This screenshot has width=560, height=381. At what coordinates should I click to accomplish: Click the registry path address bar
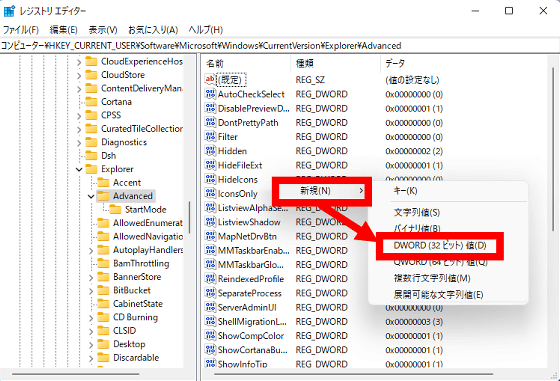(280, 46)
